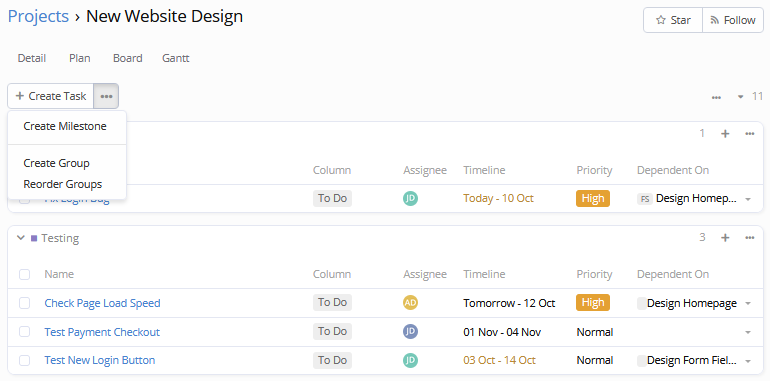Switch to the Gantt tab
This screenshot has height=381, width=770.
point(176,58)
